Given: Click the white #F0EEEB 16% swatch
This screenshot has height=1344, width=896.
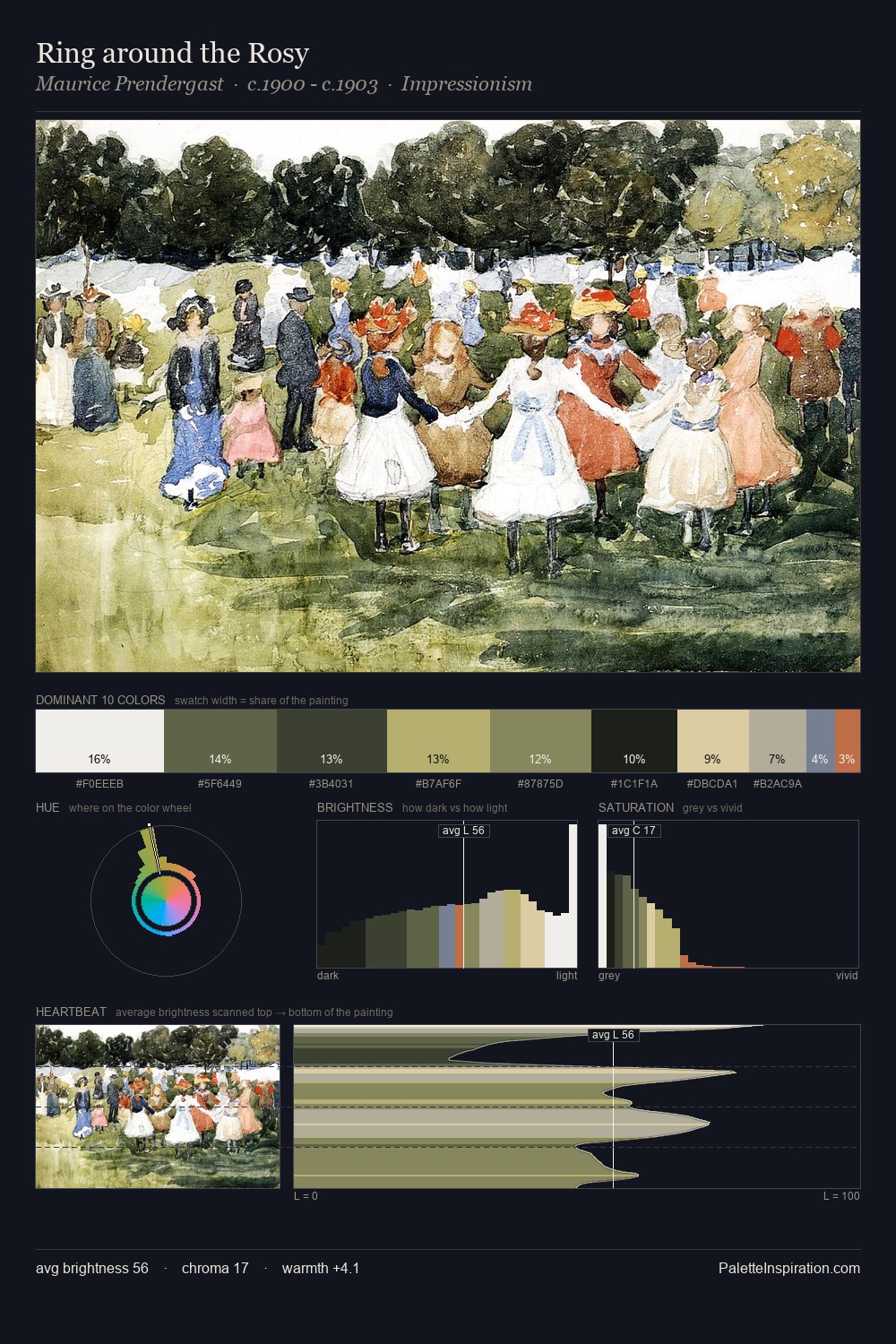Looking at the screenshot, I should [x=99, y=741].
